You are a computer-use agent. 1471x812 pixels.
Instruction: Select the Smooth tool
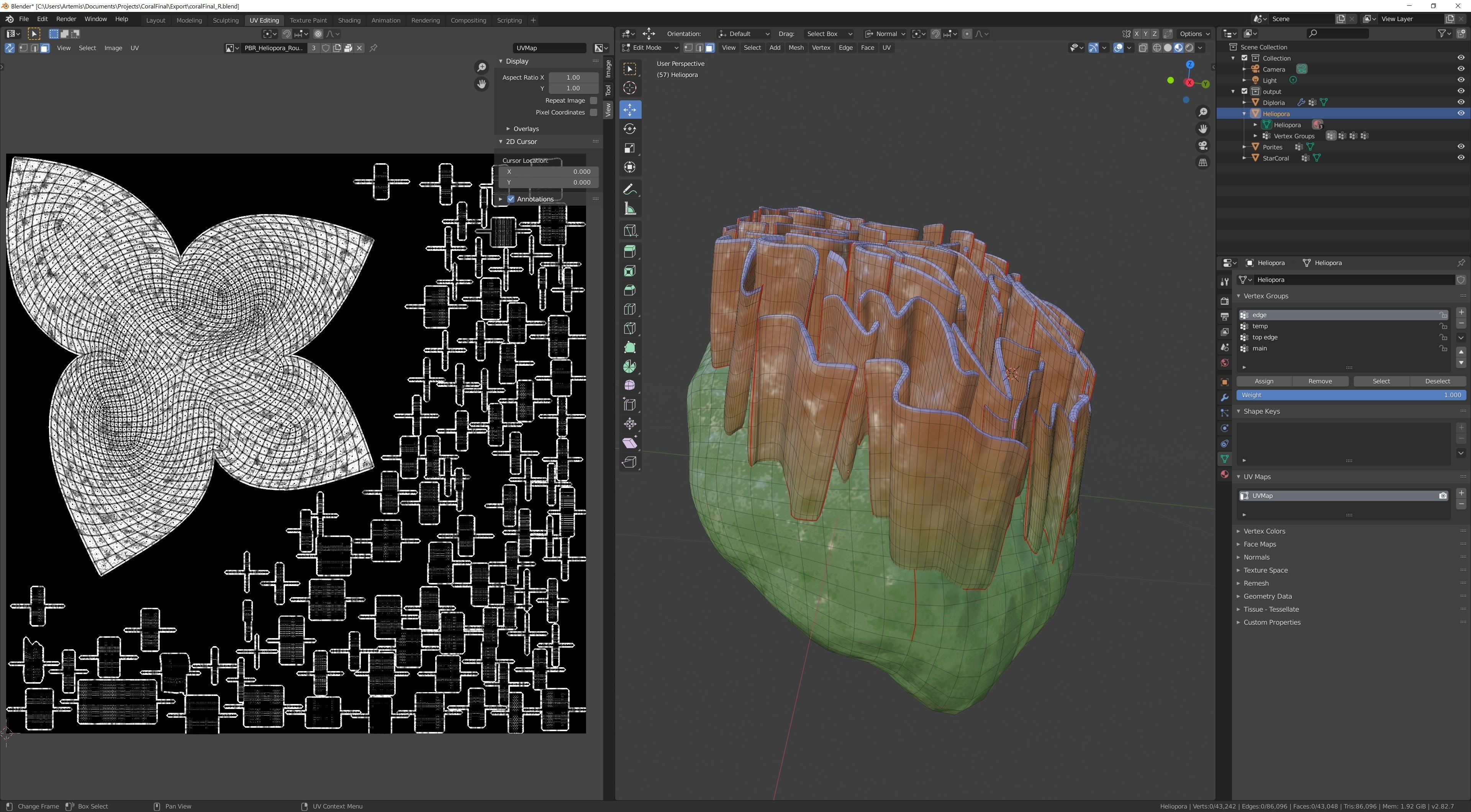tap(630, 385)
